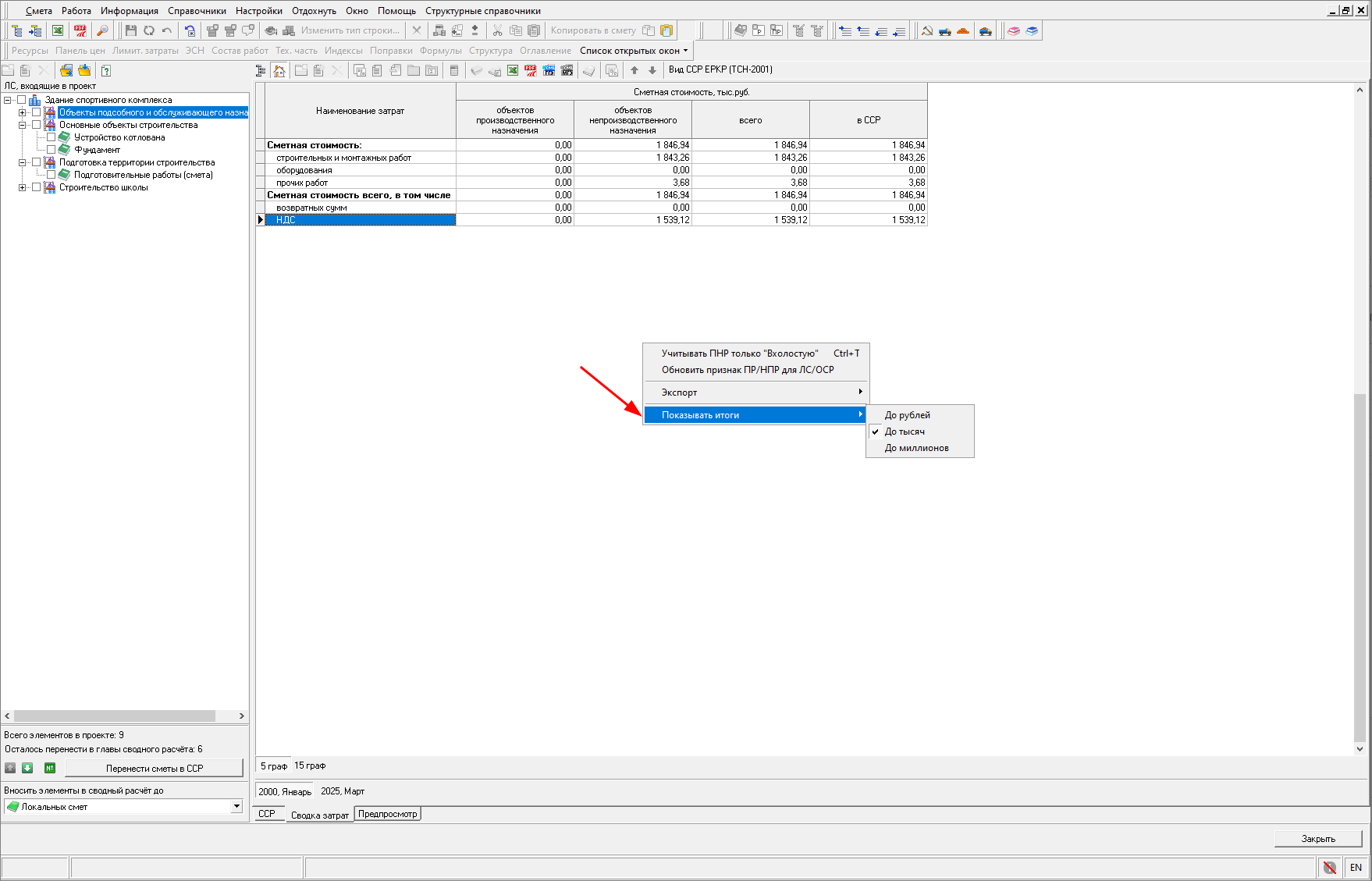Tick the Фундамент checkbox in tree
This screenshot has height=881, width=1372.
pos(52,150)
